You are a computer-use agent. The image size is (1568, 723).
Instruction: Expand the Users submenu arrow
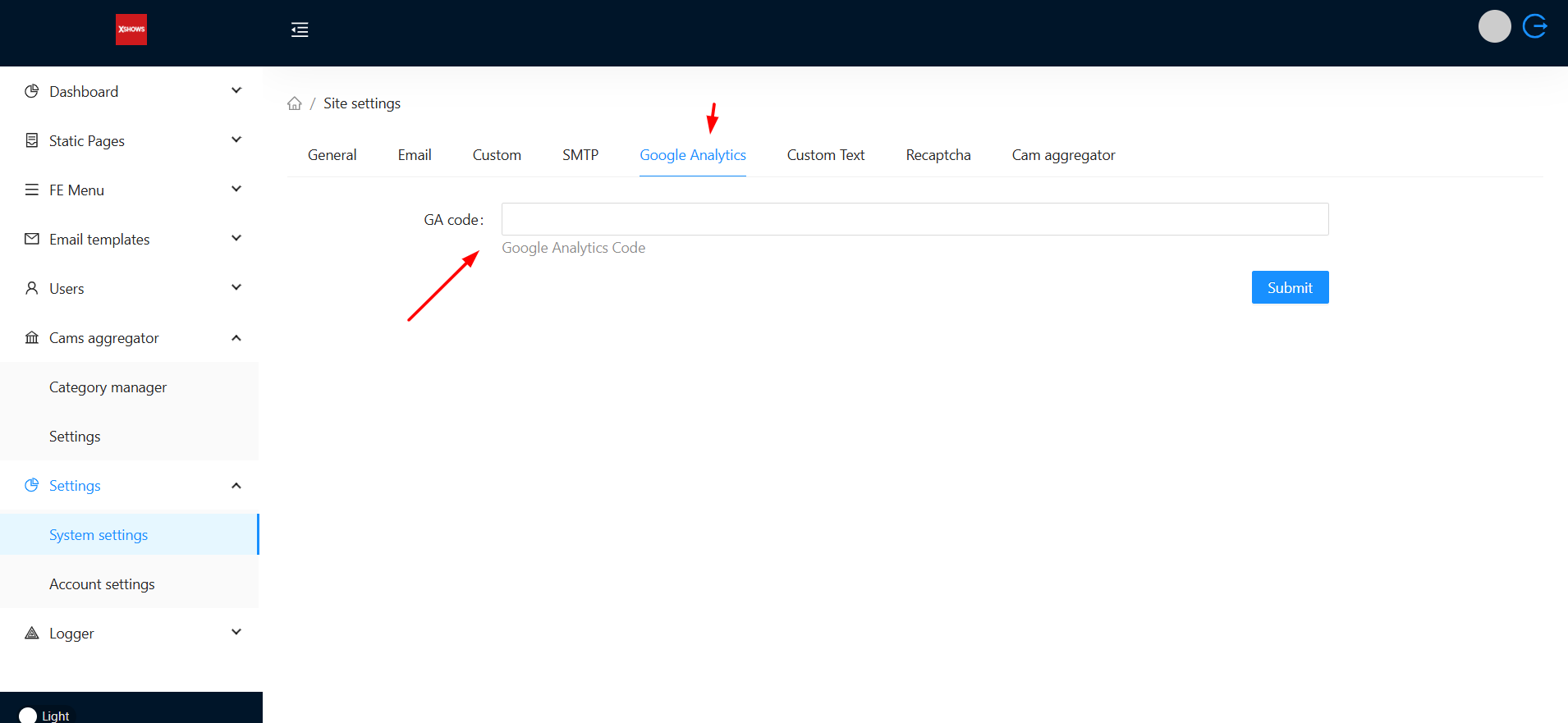pyautogui.click(x=236, y=288)
